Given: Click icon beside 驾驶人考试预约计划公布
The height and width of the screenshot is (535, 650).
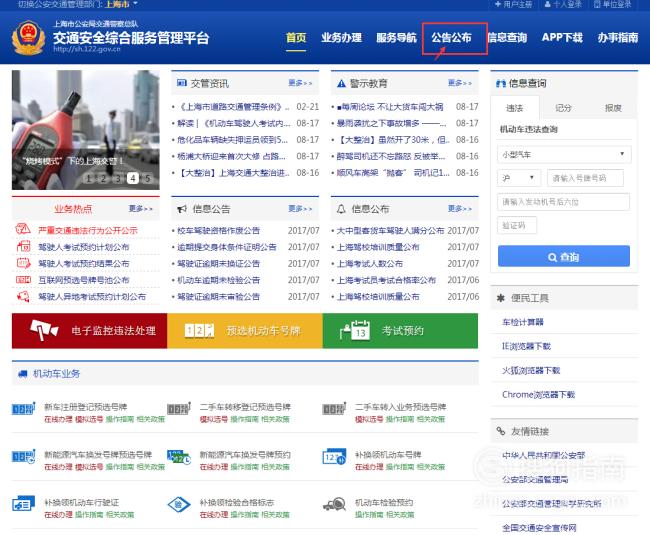Looking at the screenshot, I should pos(23,246).
